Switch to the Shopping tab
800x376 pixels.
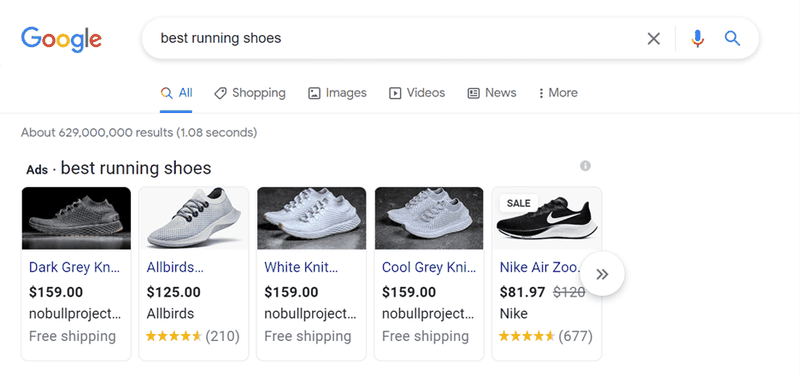250,93
